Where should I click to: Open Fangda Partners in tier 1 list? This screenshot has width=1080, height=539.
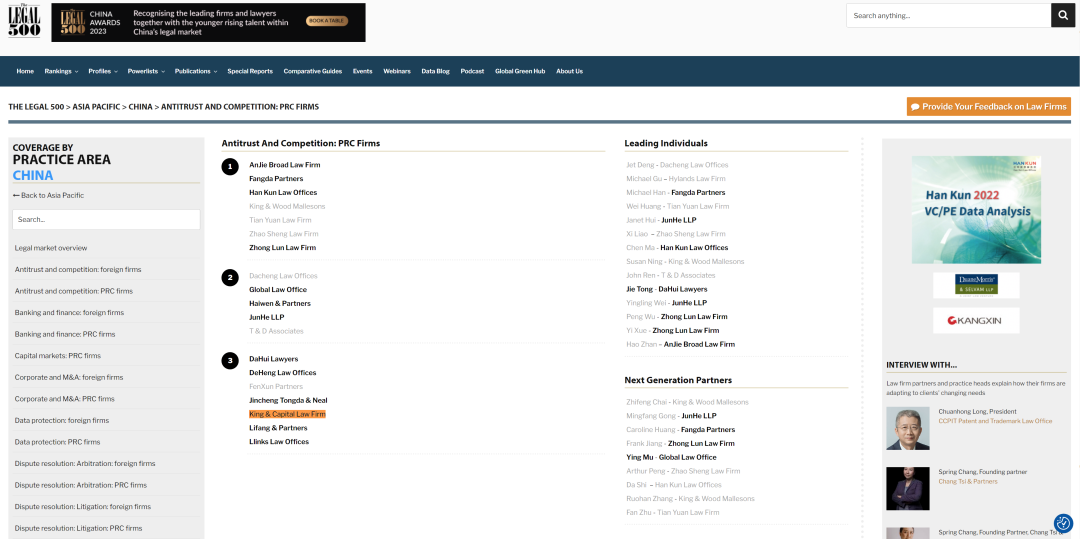coord(276,179)
